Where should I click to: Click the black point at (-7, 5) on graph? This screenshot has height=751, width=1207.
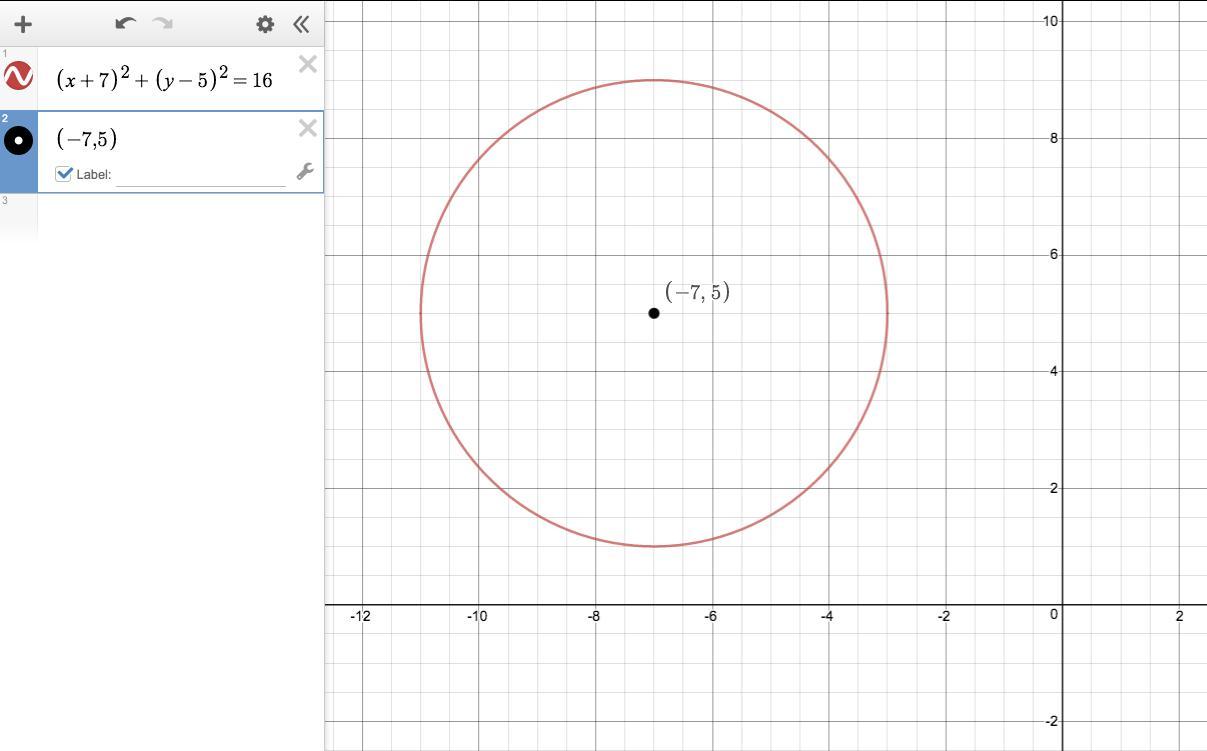[654, 313]
